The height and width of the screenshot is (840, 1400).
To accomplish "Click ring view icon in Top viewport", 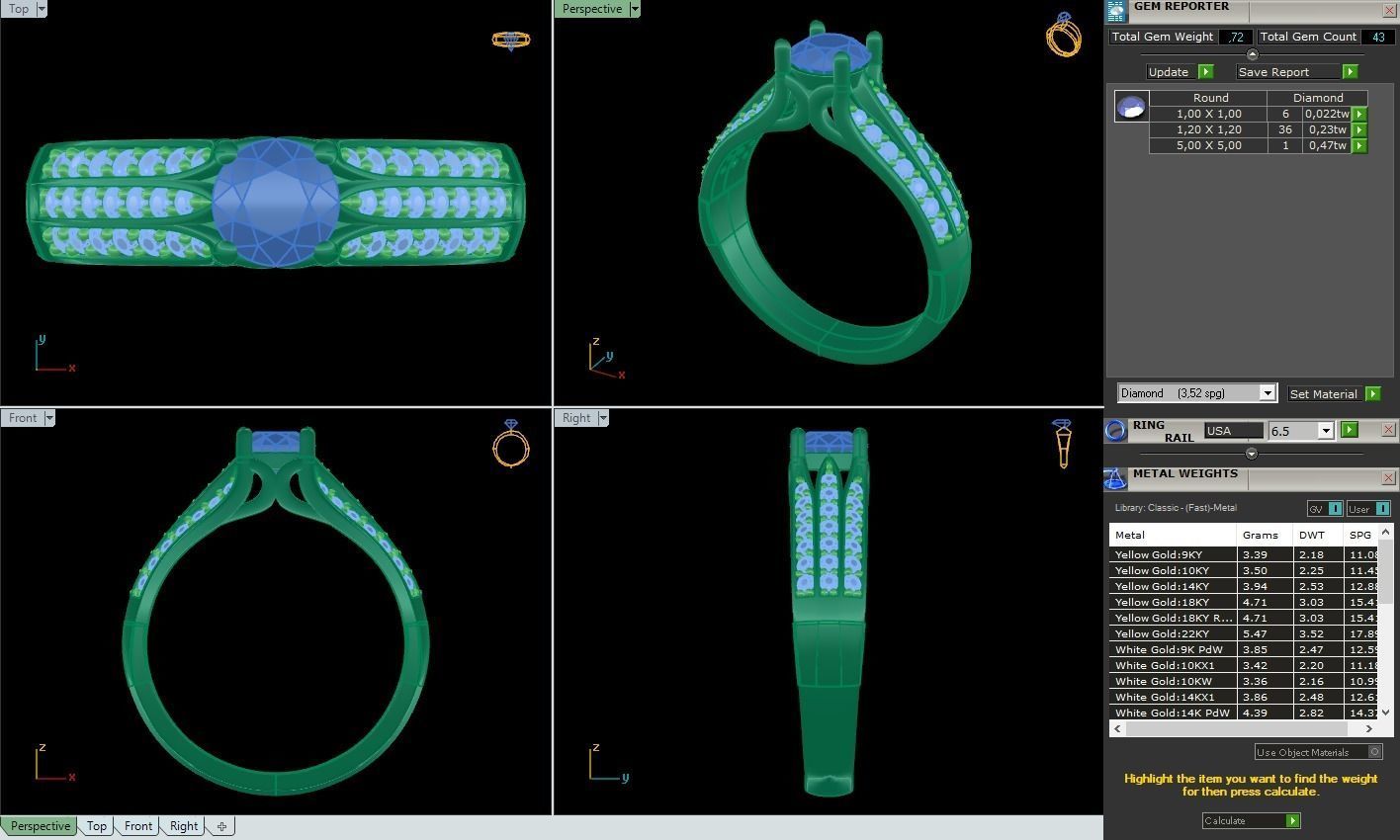I will 511,41.
